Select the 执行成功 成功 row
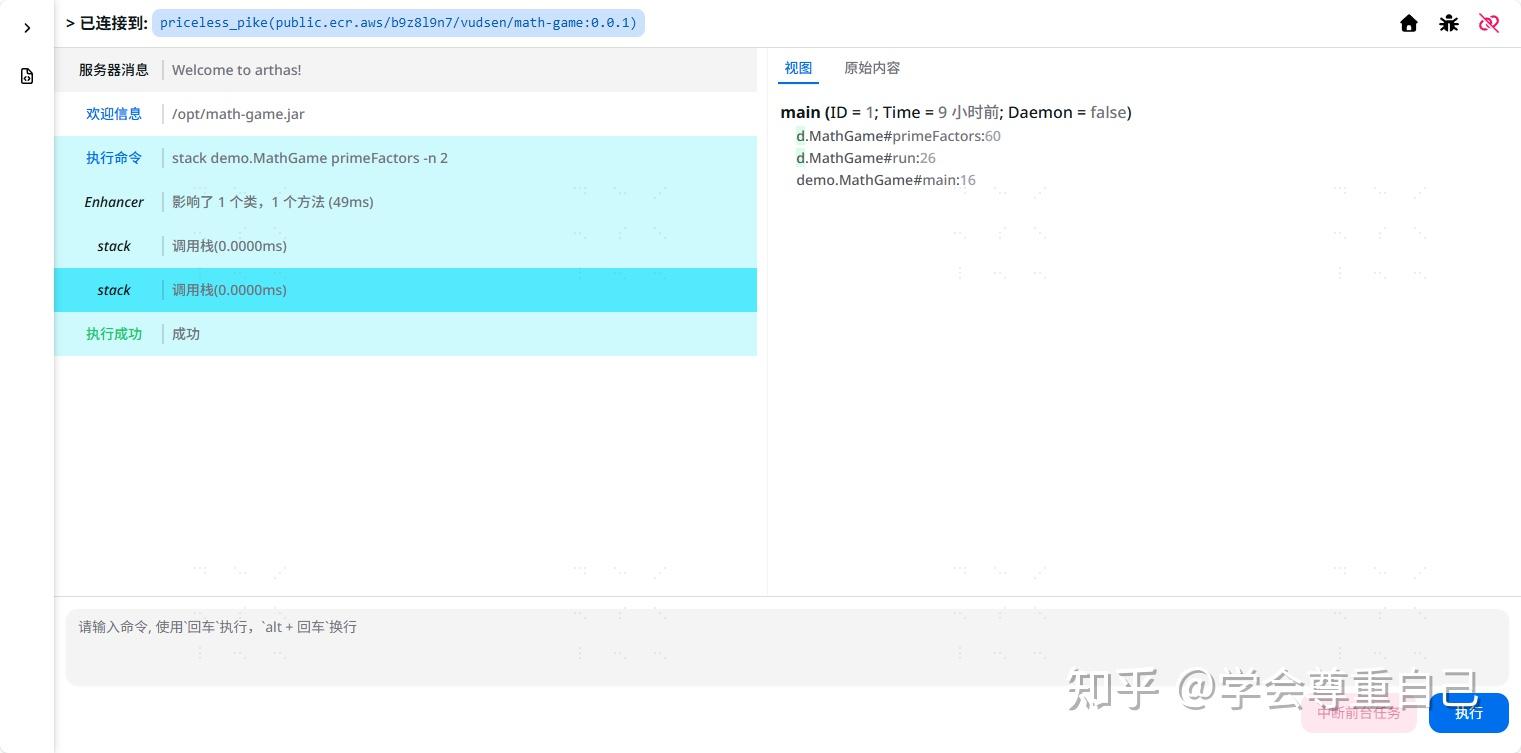1521x753 pixels. coord(405,334)
